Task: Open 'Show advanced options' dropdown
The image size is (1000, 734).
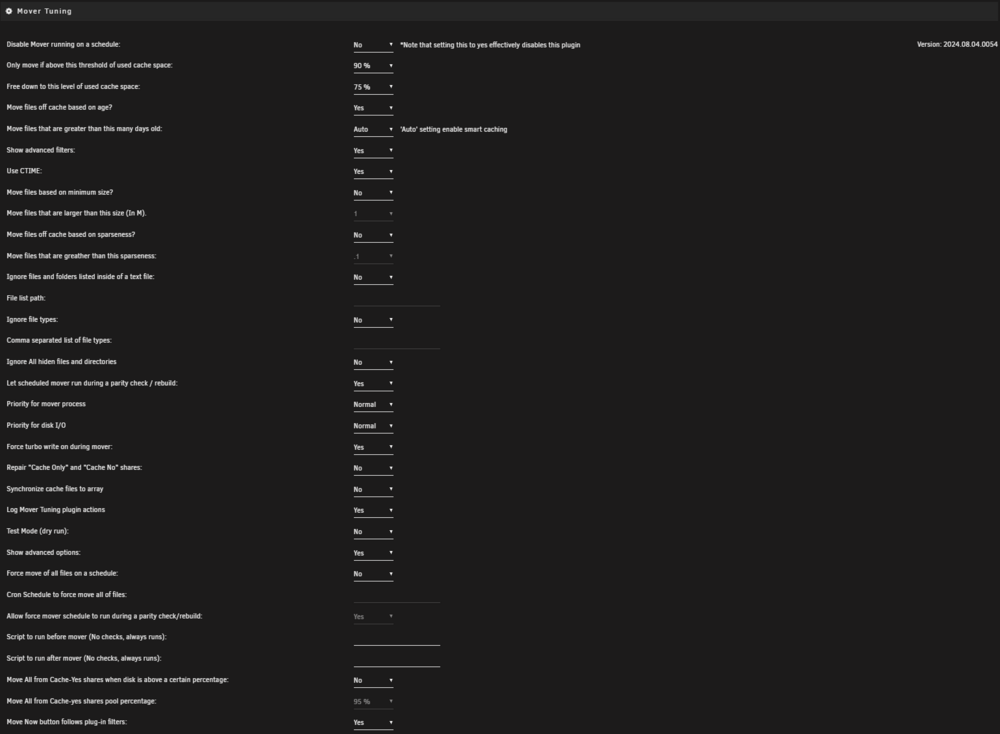Action: (x=373, y=553)
